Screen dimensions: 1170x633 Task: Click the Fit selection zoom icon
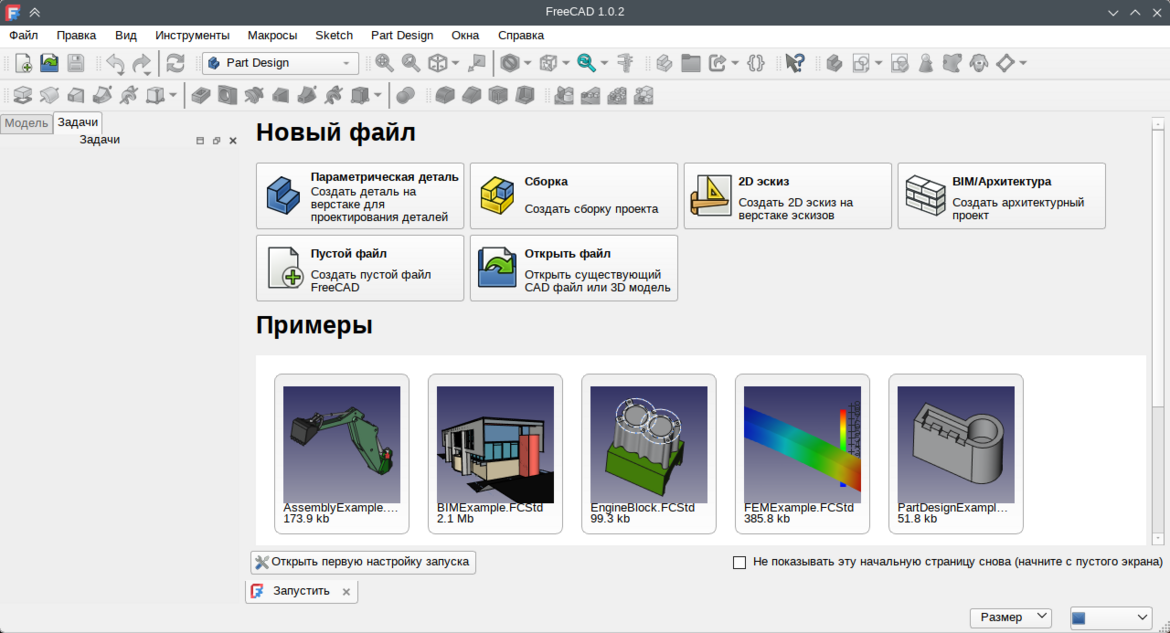(410, 63)
